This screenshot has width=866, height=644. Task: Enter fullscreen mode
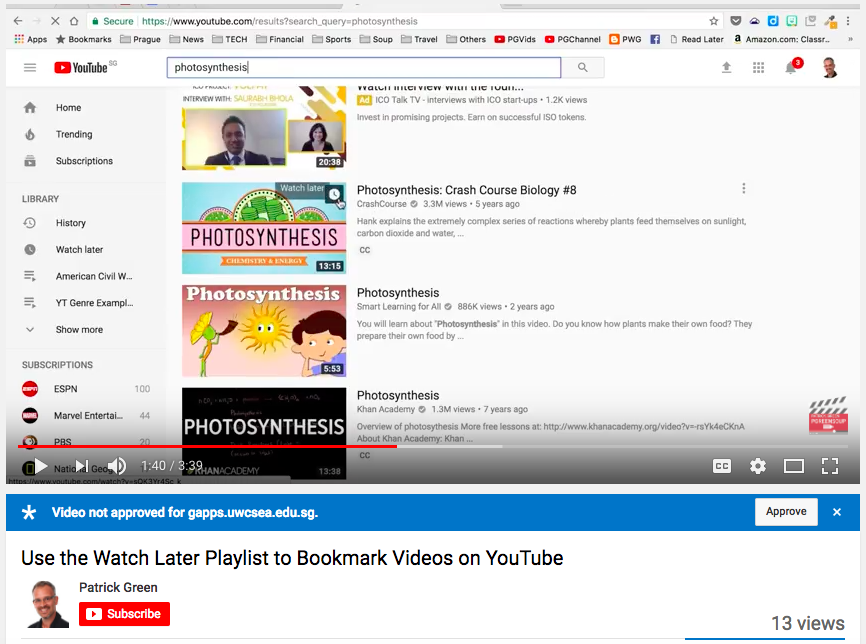(830, 466)
